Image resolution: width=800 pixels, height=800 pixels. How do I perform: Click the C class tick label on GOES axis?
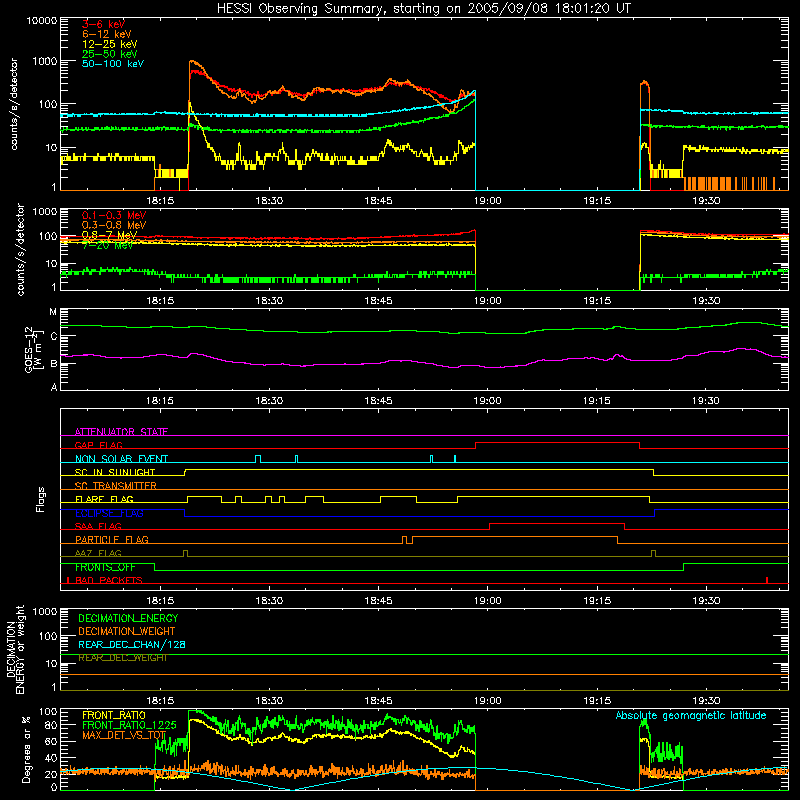(54, 337)
